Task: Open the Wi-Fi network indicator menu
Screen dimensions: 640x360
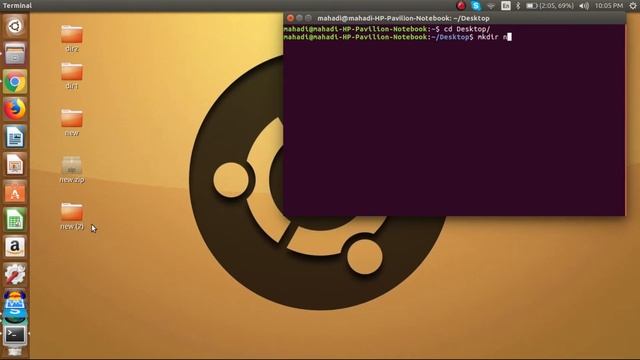Action: click(x=491, y=6)
